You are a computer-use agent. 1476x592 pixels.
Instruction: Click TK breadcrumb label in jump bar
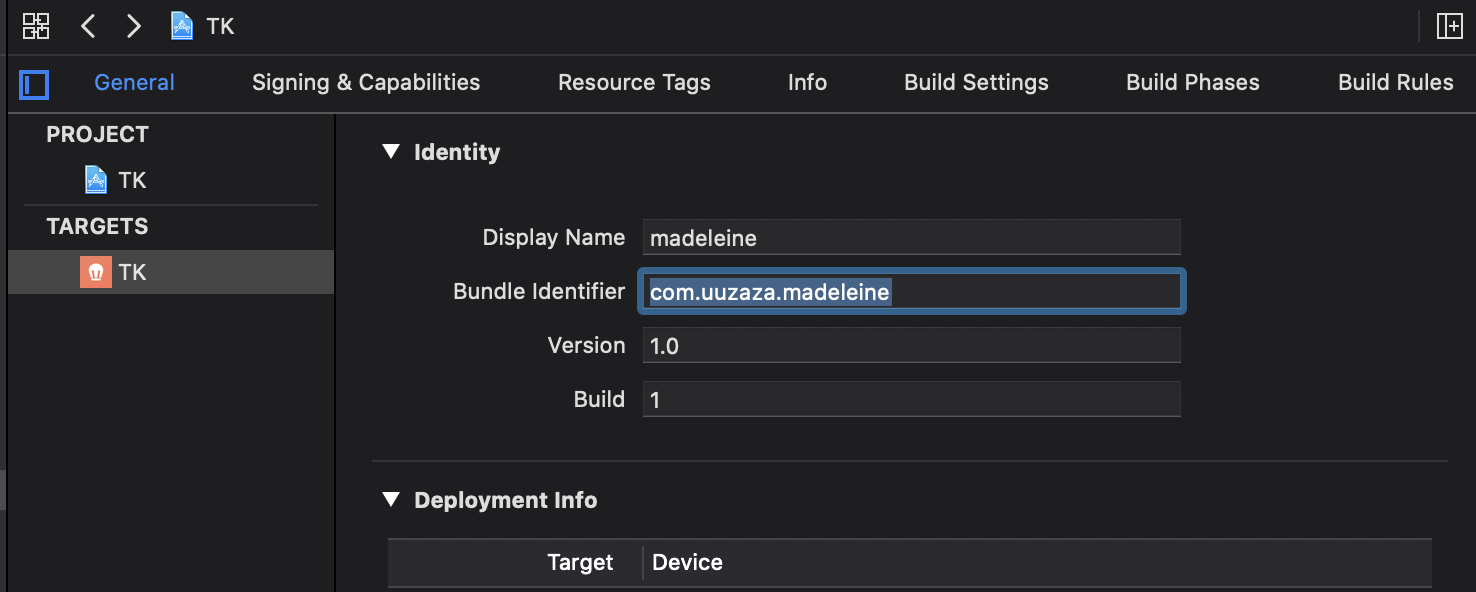(x=220, y=26)
